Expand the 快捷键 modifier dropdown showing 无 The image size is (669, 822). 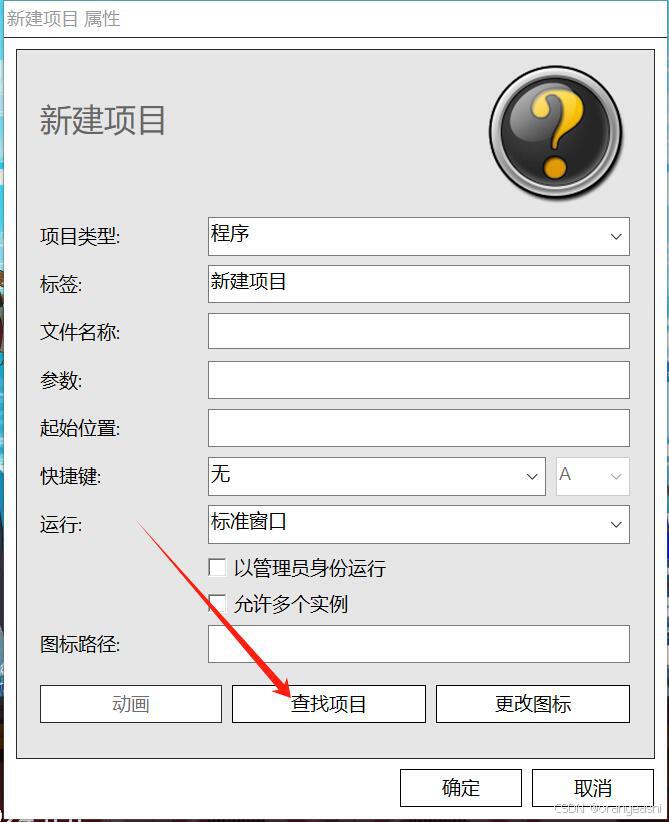[x=376, y=476]
